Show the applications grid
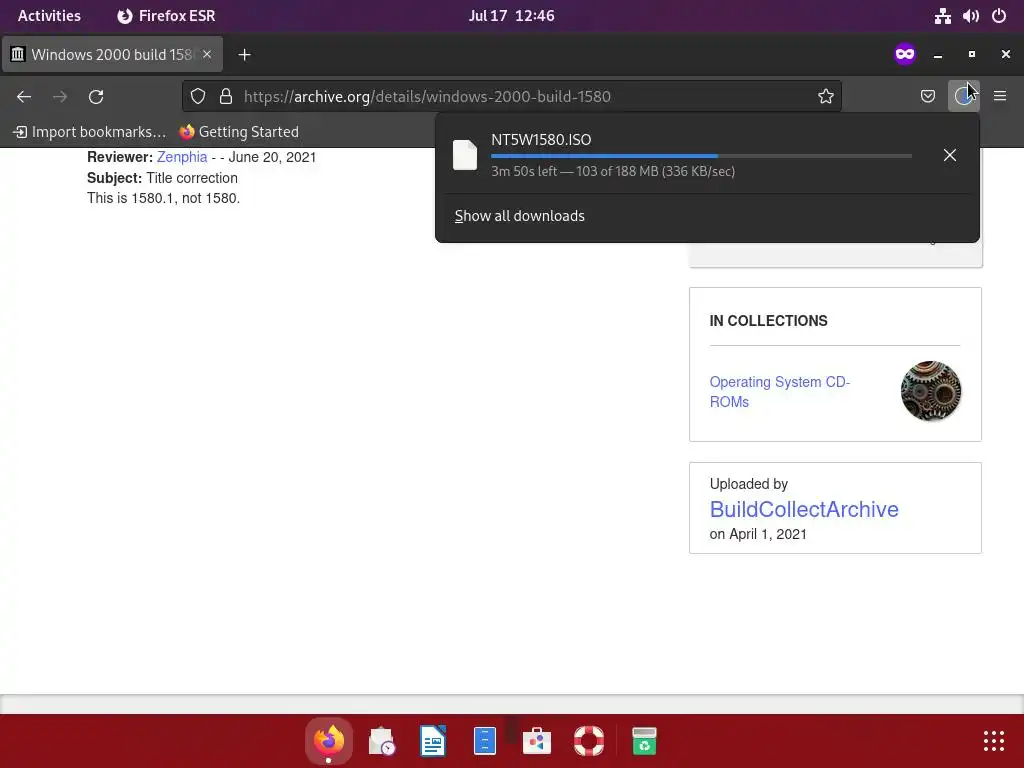The width and height of the screenshot is (1024, 768). [x=993, y=741]
